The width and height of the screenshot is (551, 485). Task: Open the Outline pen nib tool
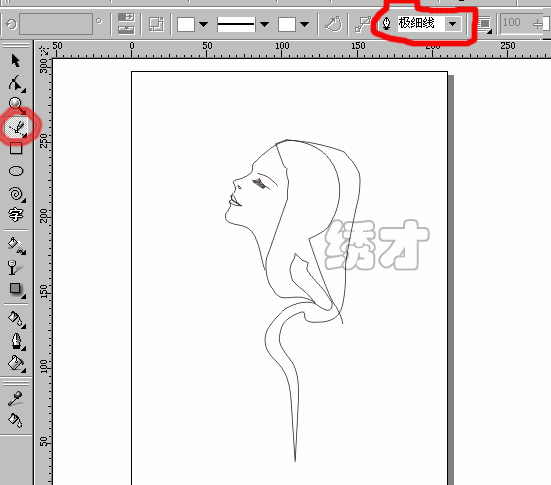pos(16,341)
